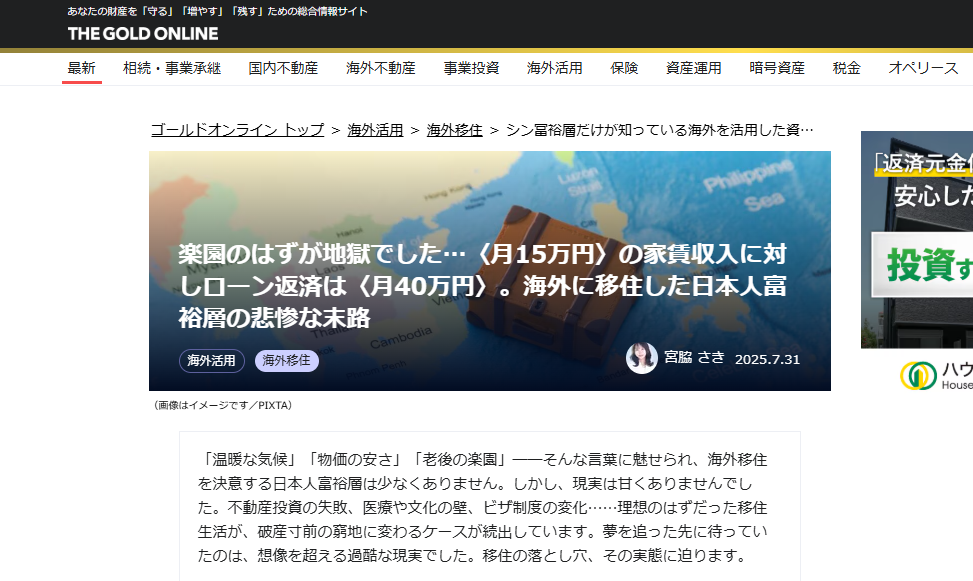The height and width of the screenshot is (581, 973).
Task: Navigate to 保険 section
Action: pos(624,68)
